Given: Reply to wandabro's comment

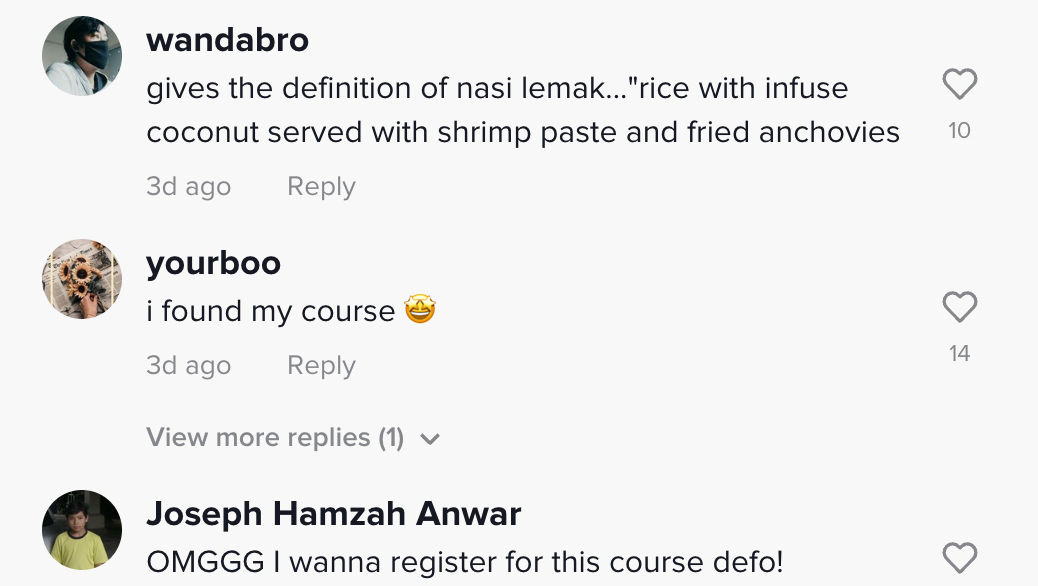Looking at the screenshot, I should click(x=321, y=187).
